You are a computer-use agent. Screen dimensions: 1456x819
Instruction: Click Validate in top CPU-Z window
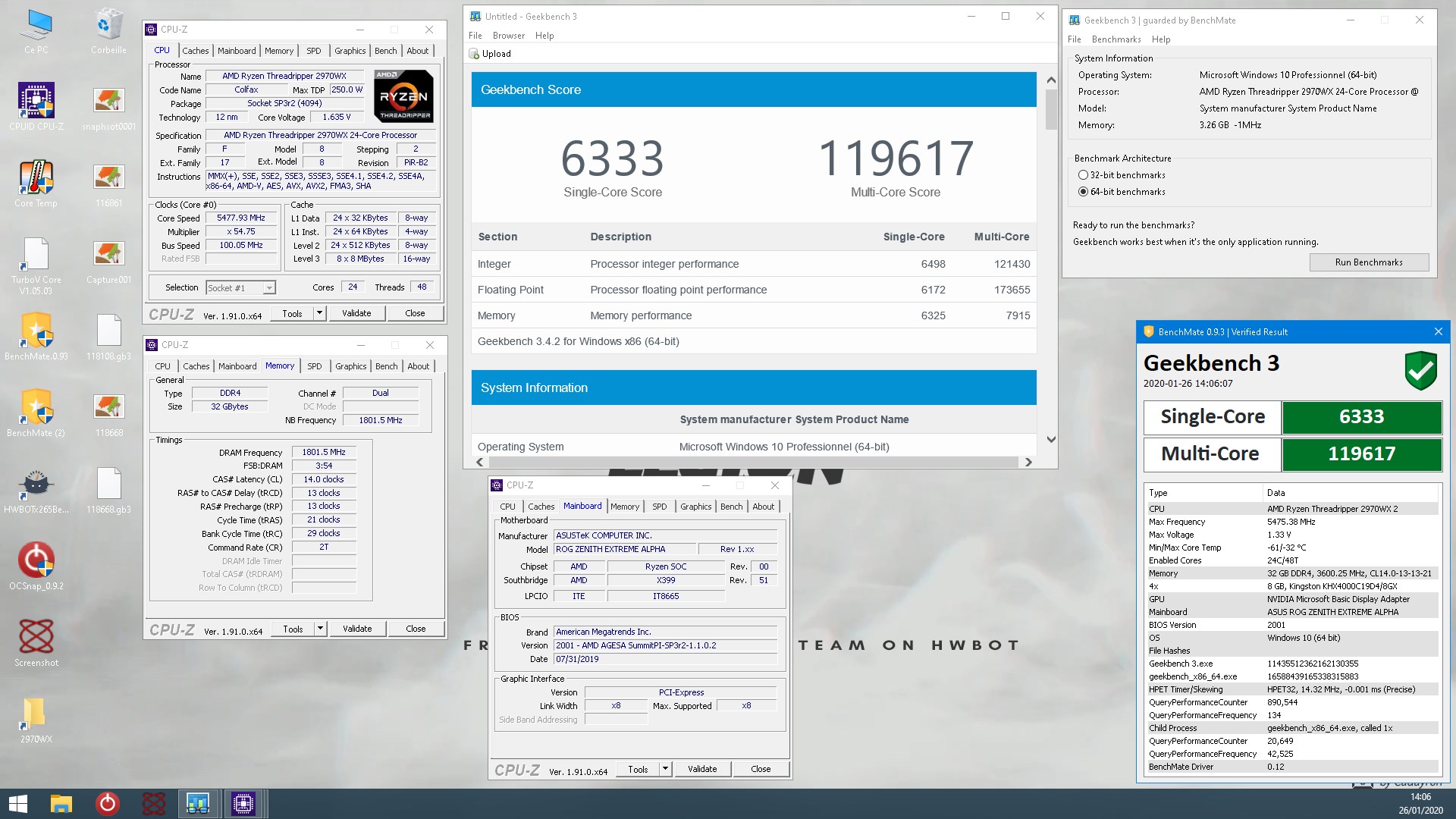tap(356, 313)
